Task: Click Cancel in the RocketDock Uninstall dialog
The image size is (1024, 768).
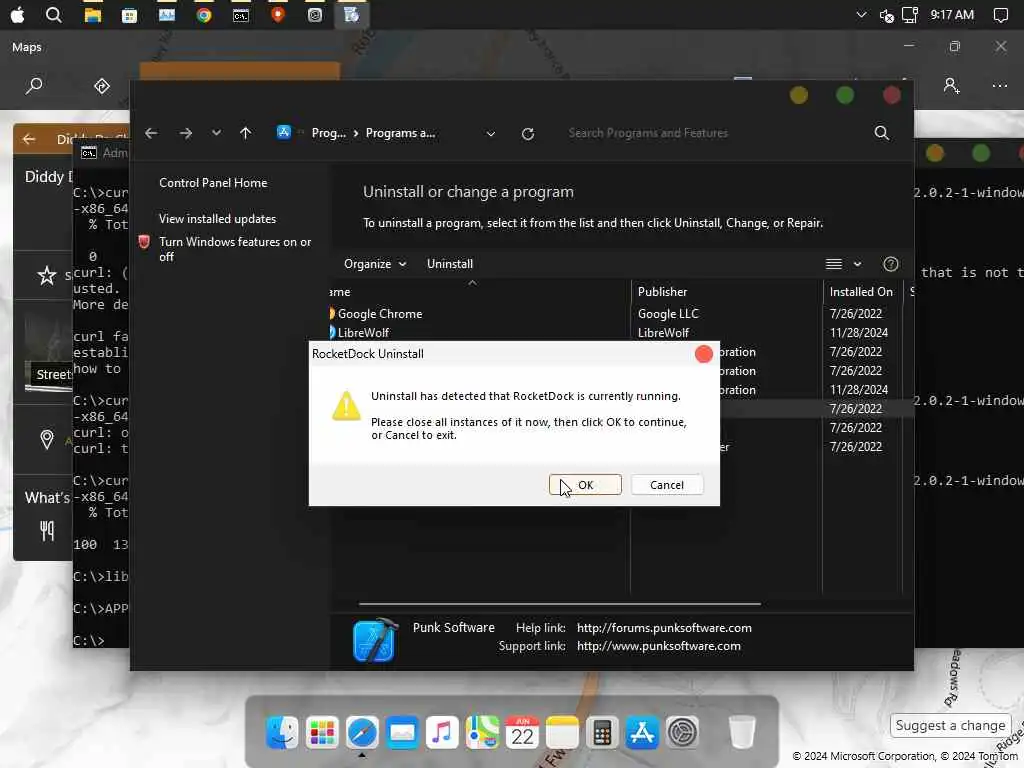Action: click(666, 485)
